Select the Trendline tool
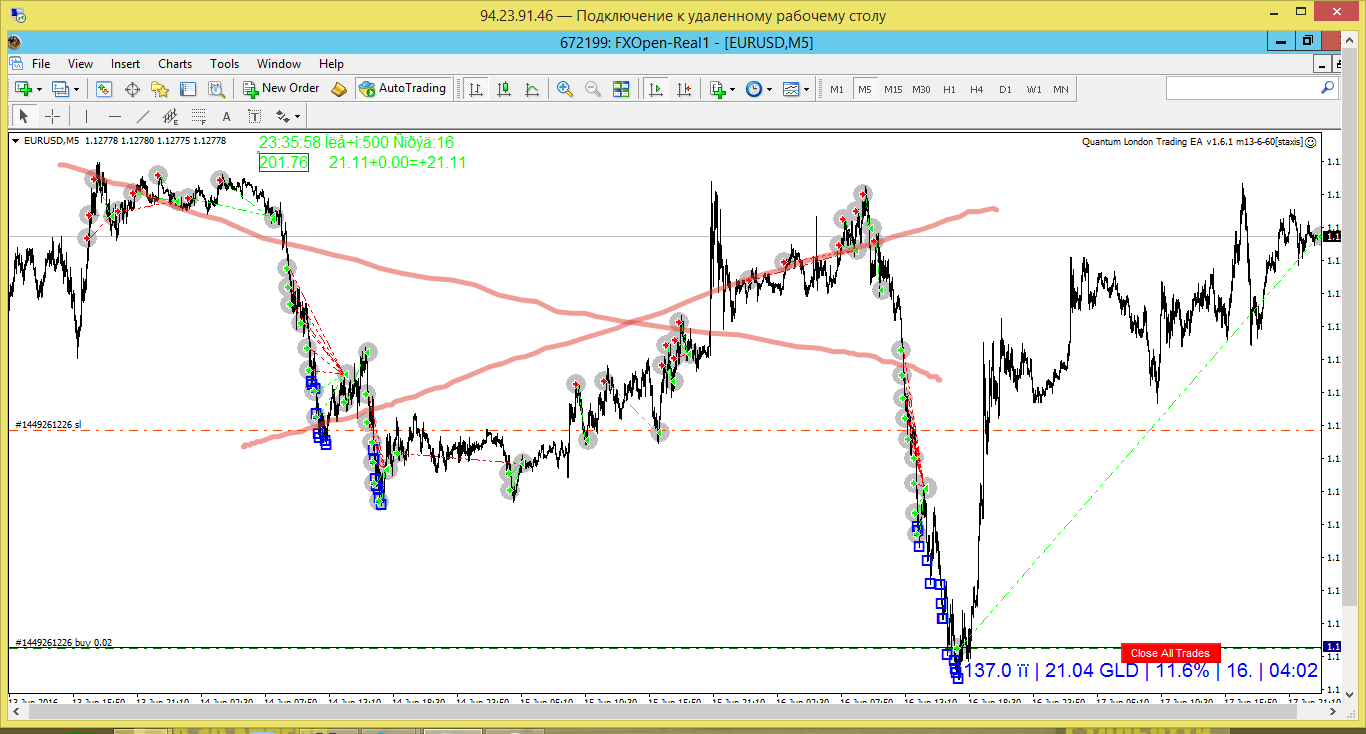 [143, 116]
